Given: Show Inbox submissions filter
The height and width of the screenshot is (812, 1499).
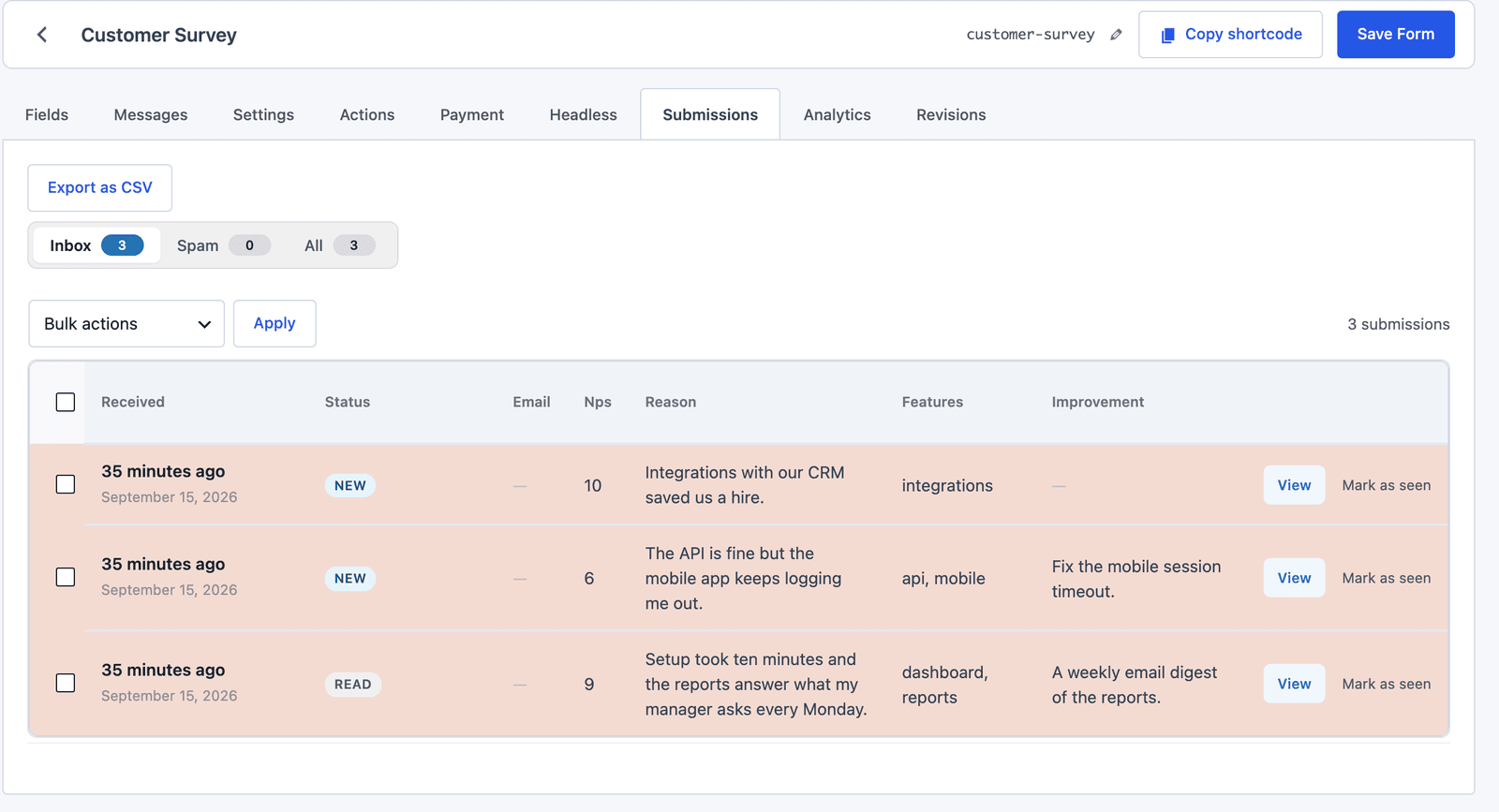Looking at the screenshot, I should point(96,245).
